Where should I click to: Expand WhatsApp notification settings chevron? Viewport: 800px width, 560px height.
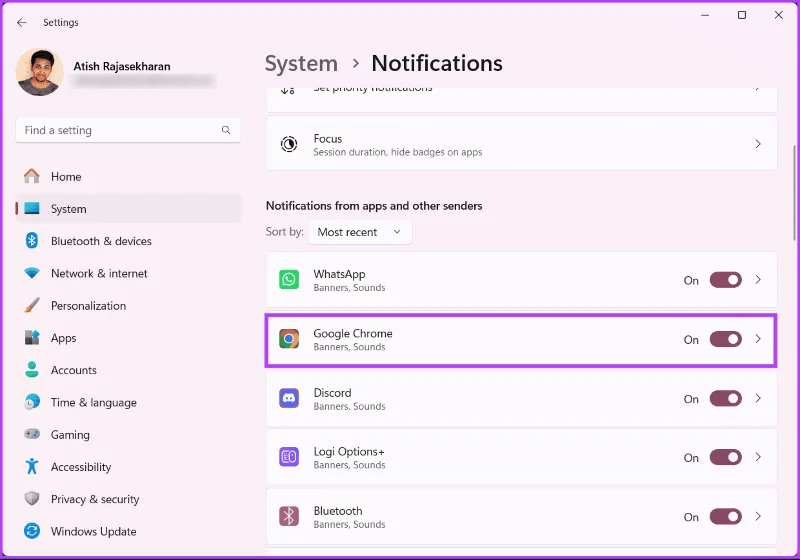(758, 279)
